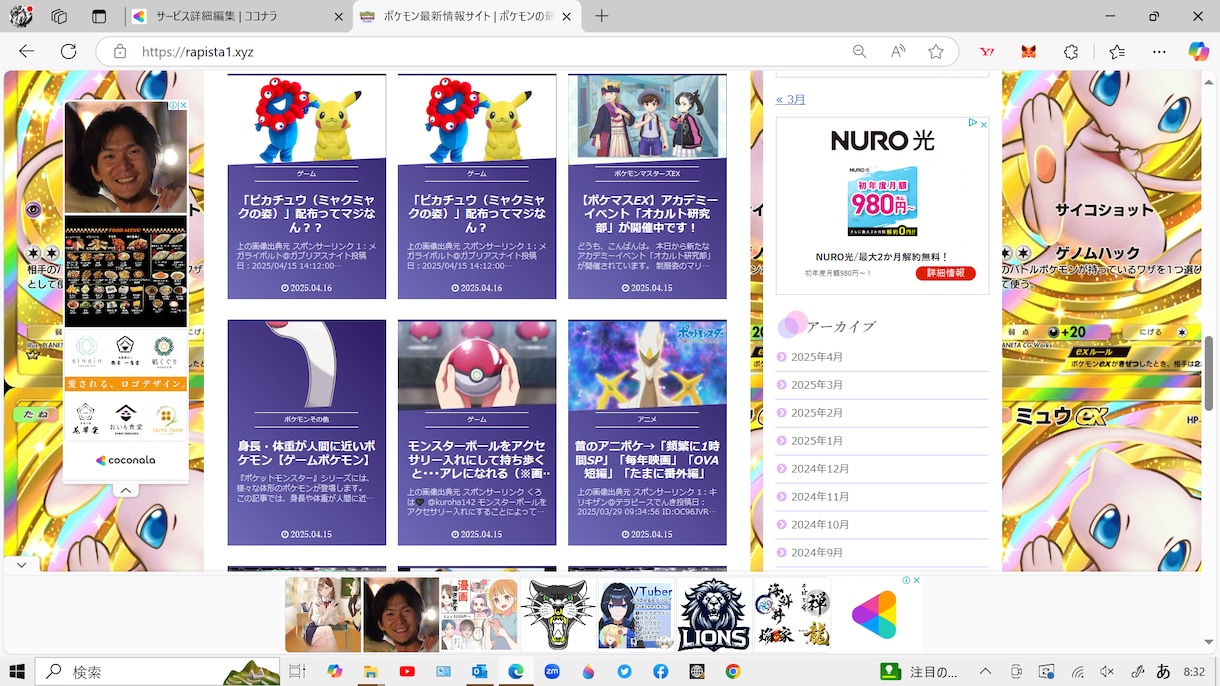Focus the address bar URL field
This screenshot has width=1220, height=686.
480,51
